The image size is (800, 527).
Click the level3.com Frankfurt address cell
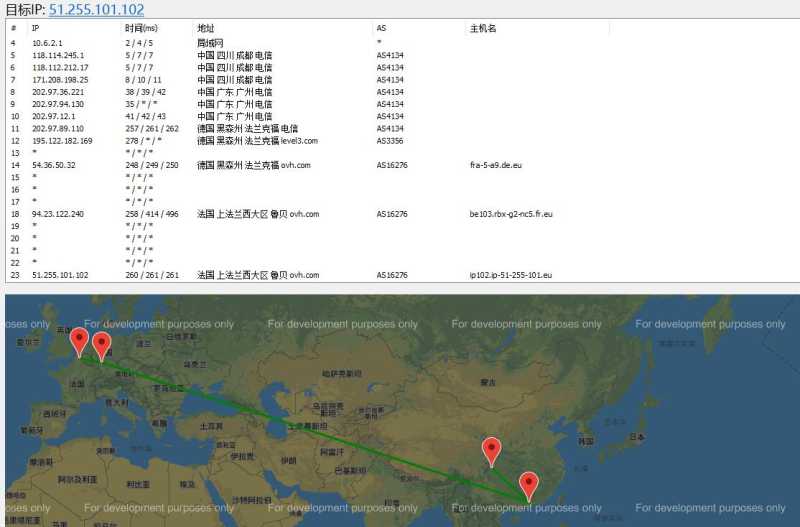click(257, 141)
